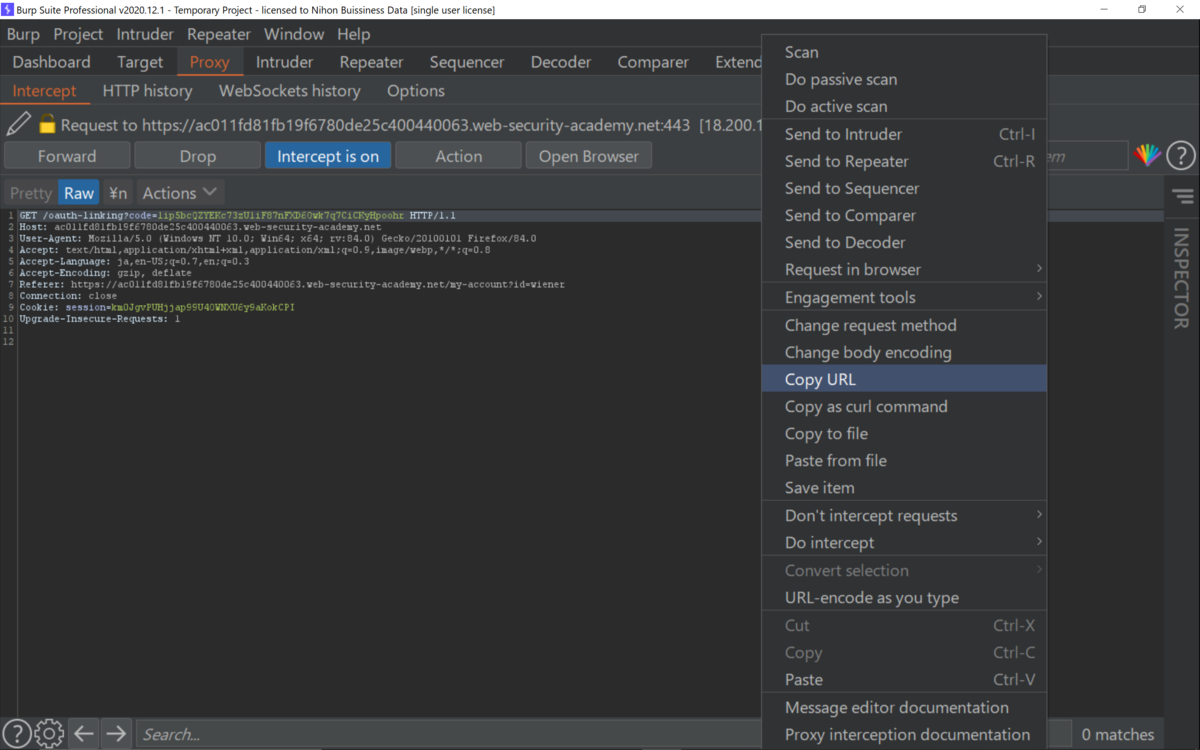Select Do passive scan in context menu
1200x750 pixels.
pos(904,79)
